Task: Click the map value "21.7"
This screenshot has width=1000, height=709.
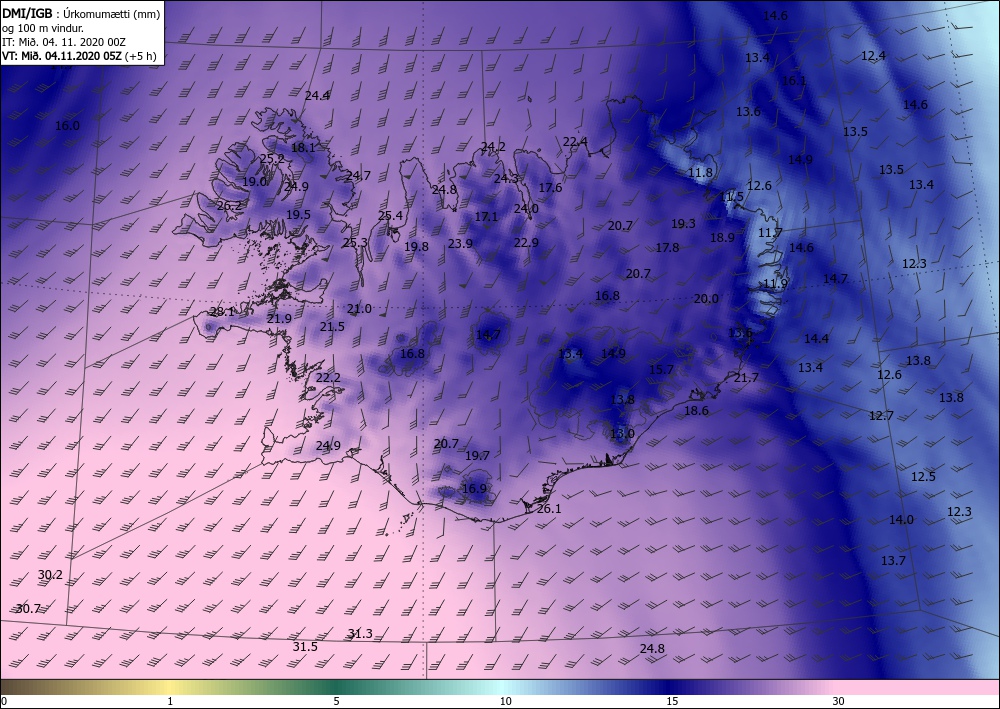Action: tap(746, 377)
